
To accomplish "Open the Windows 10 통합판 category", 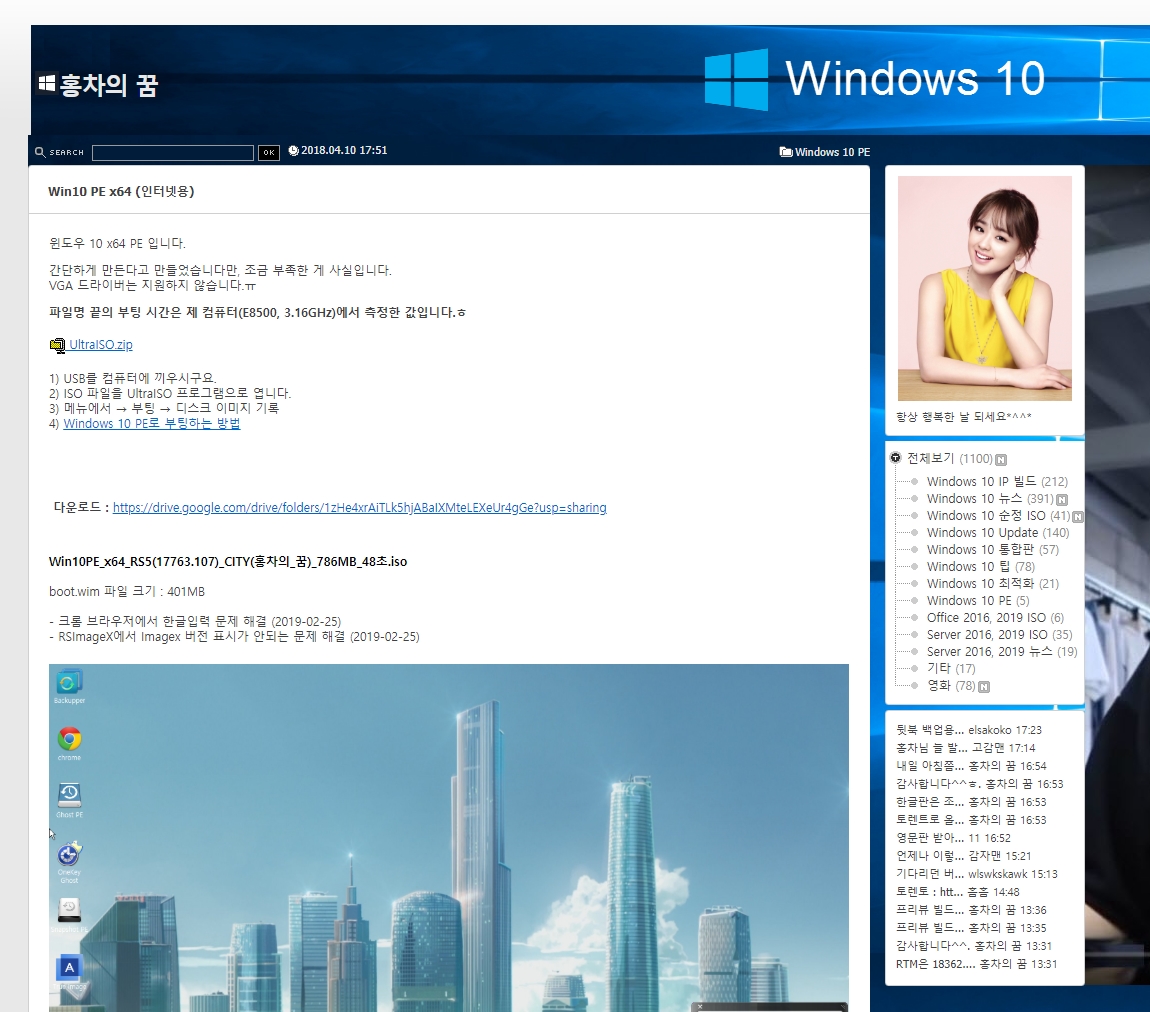I will tap(993, 549).
